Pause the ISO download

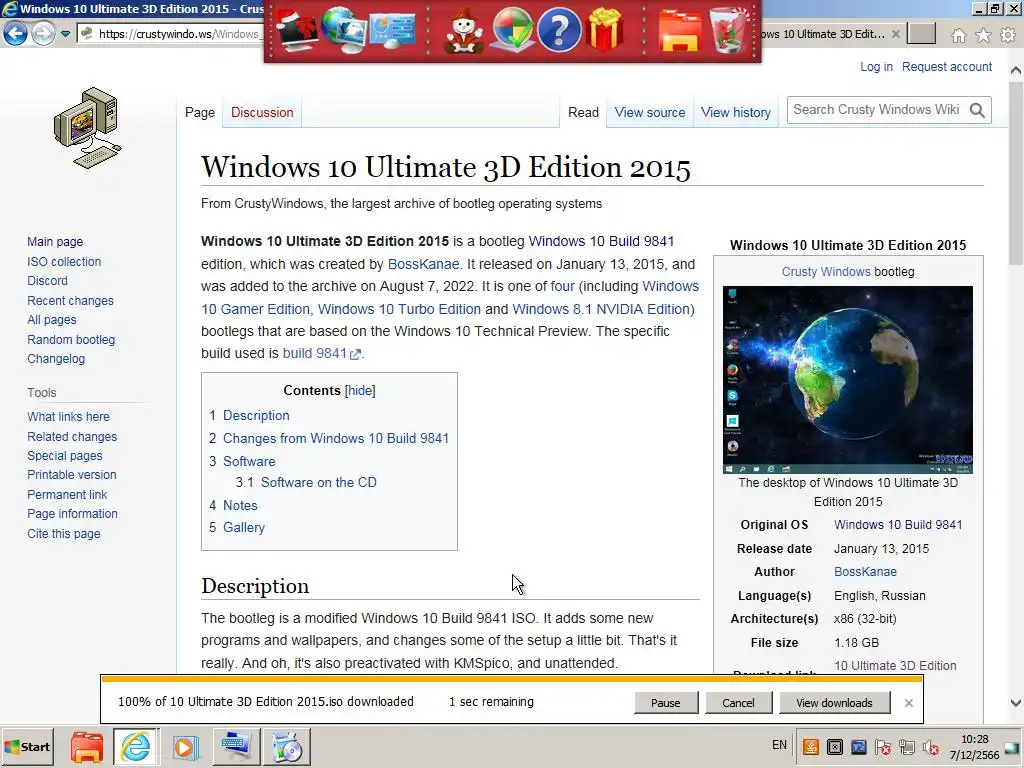[x=665, y=703]
